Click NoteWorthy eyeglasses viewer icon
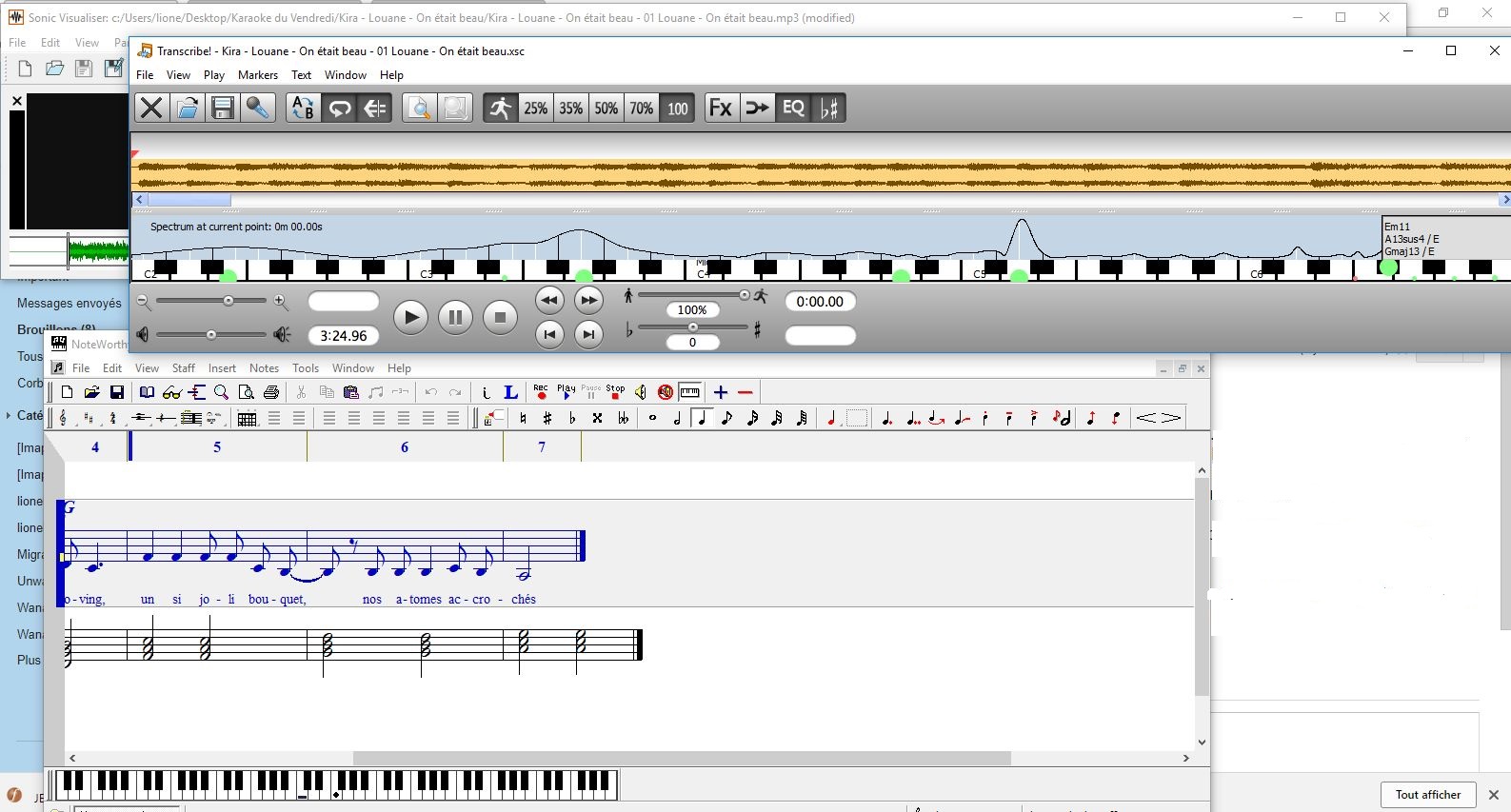Image resolution: width=1511 pixels, height=812 pixels. tap(171, 392)
